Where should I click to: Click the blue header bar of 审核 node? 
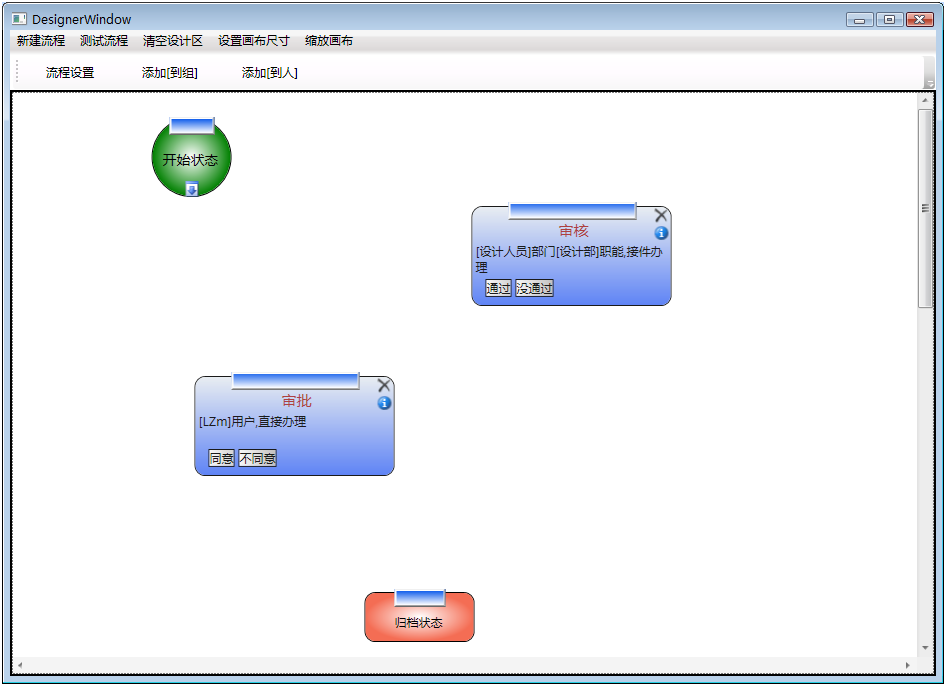tap(573, 211)
